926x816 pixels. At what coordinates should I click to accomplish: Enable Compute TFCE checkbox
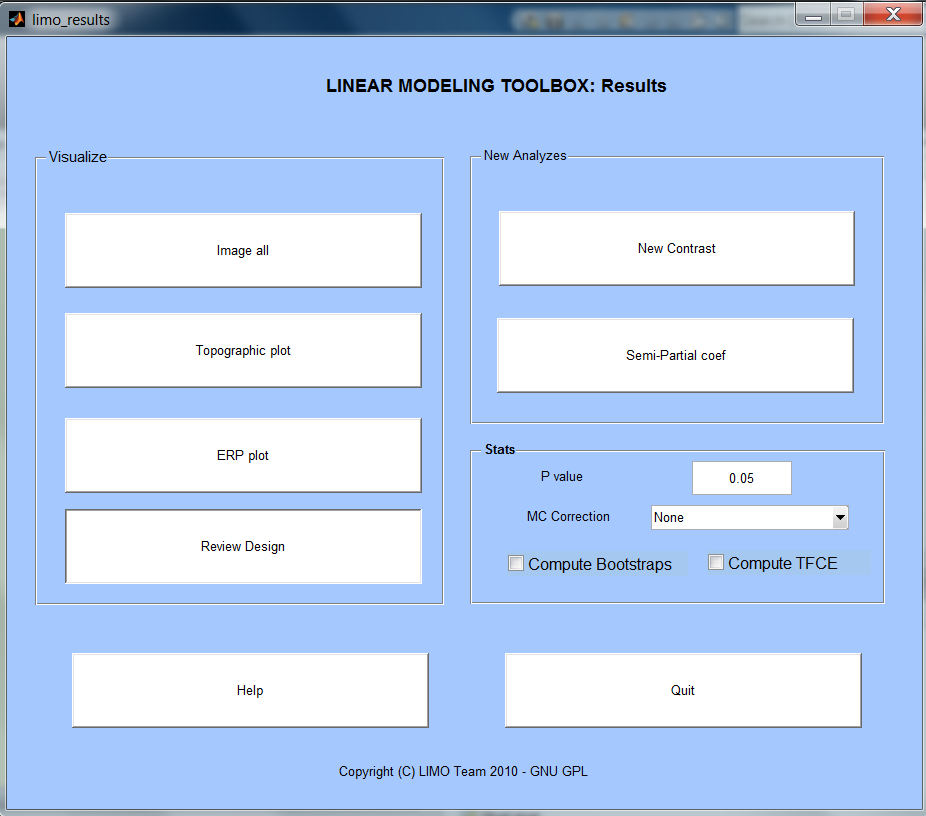716,562
